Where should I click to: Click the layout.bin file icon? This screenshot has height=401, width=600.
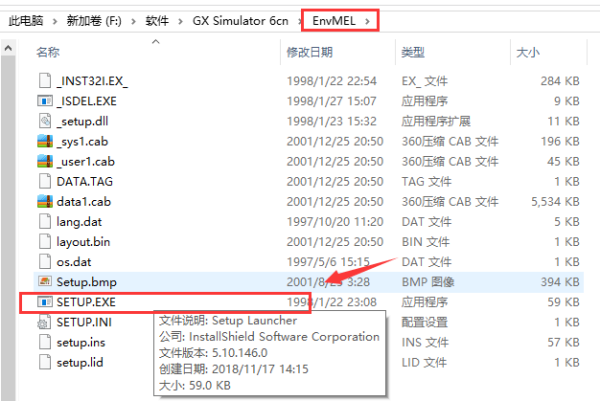tap(45, 241)
